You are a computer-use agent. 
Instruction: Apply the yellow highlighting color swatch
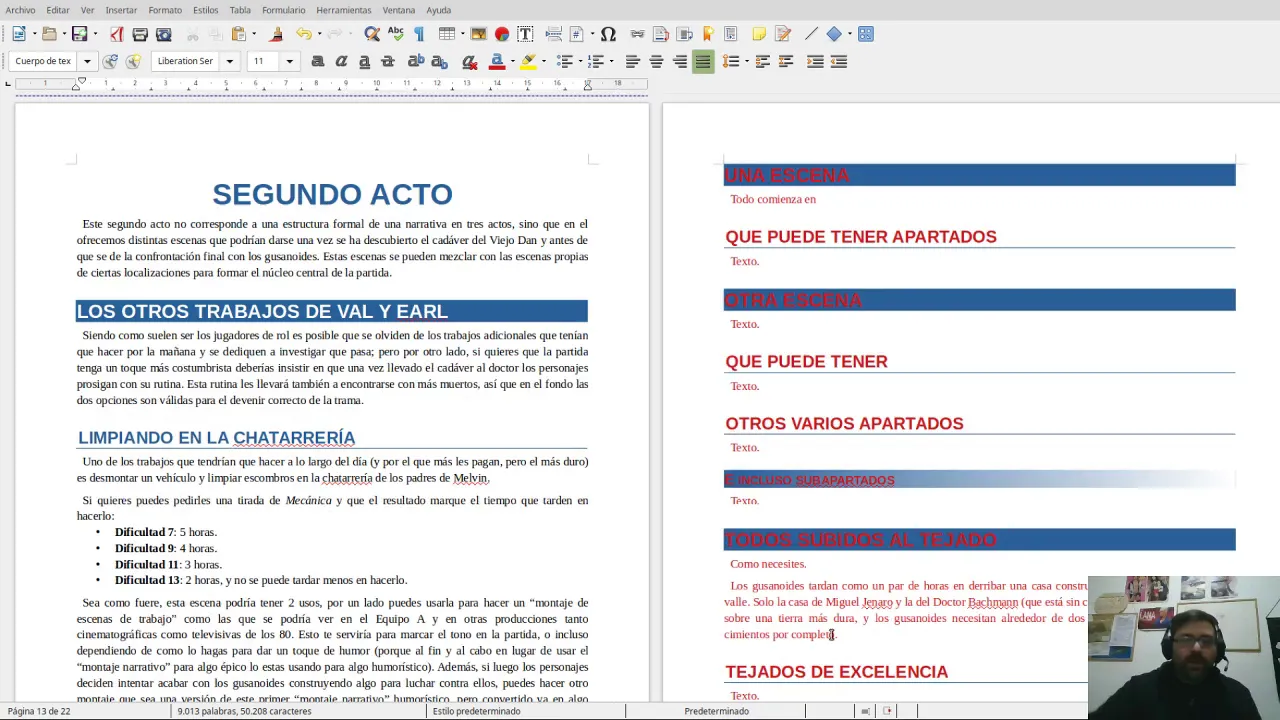(528, 61)
